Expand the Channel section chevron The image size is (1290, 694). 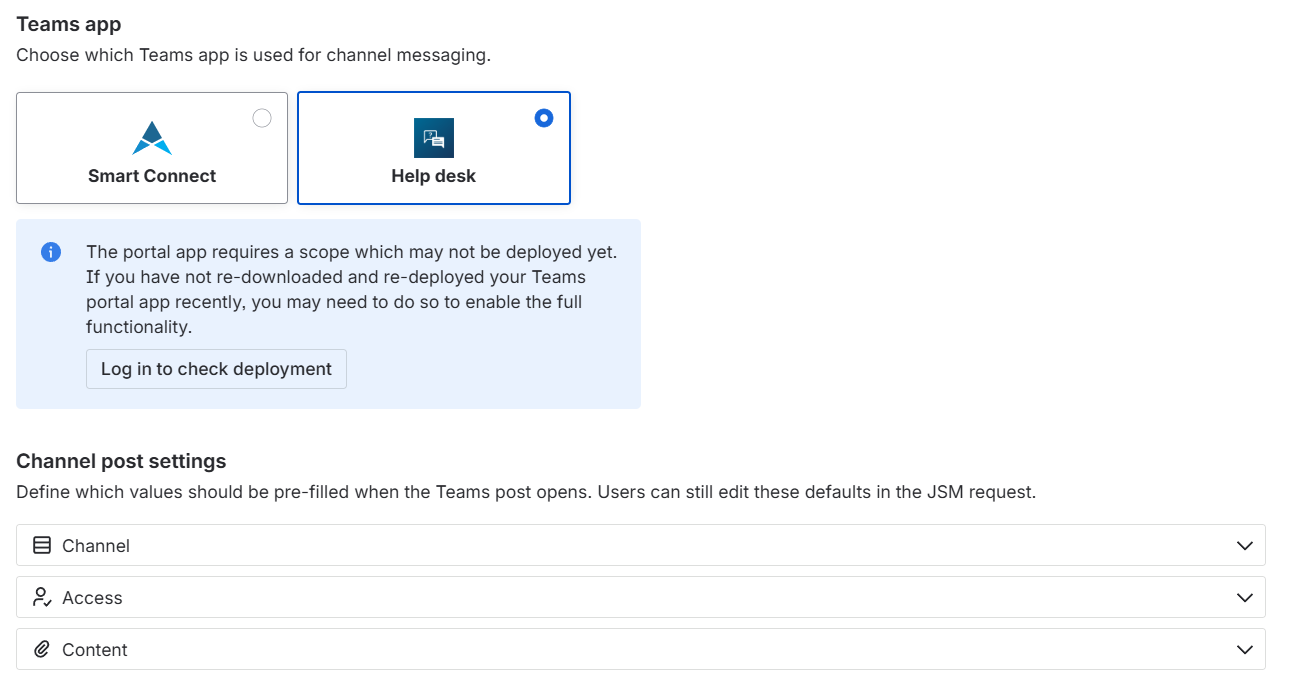point(1245,546)
